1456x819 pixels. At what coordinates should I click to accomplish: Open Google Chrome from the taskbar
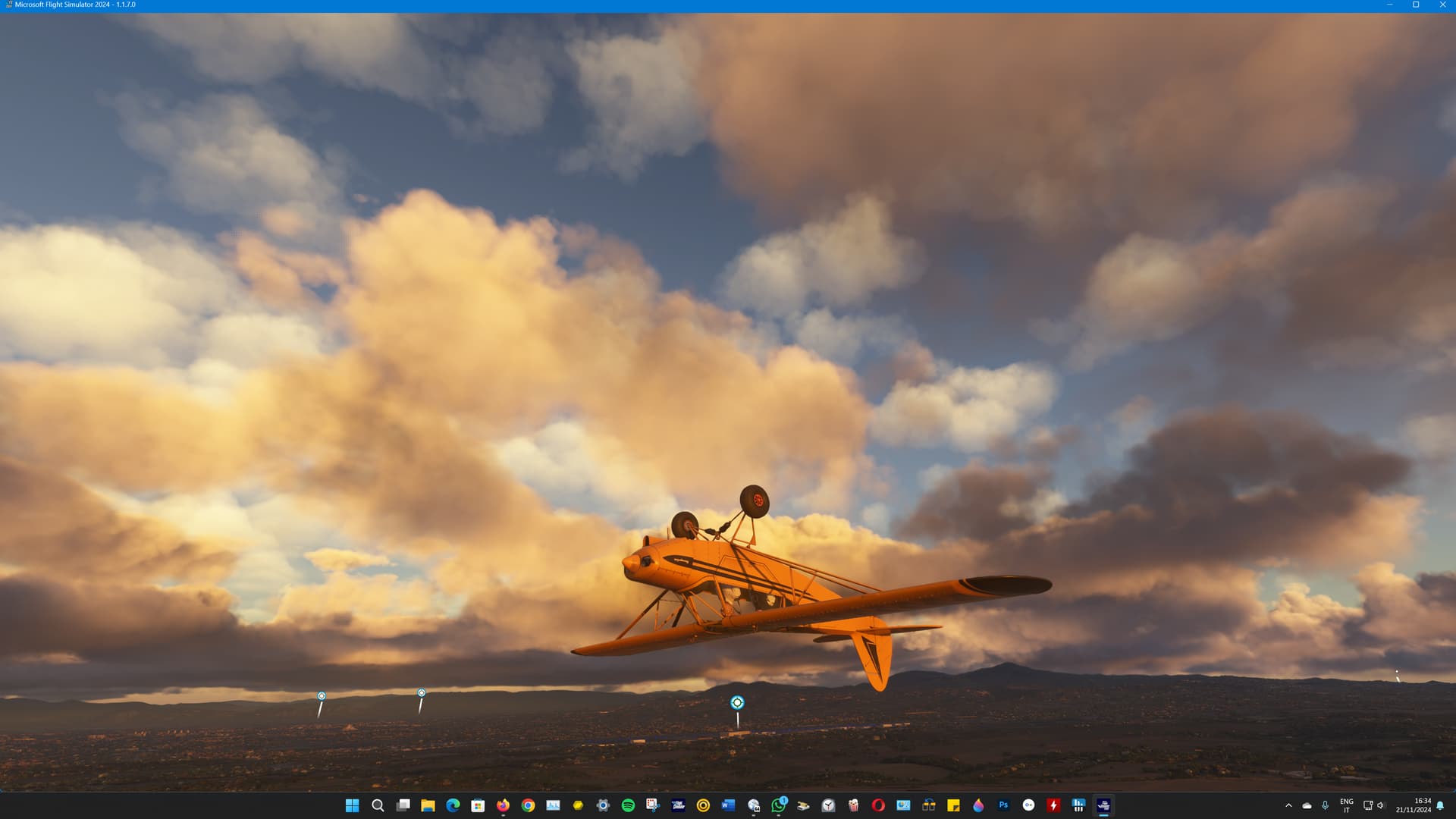click(x=528, y=805)
